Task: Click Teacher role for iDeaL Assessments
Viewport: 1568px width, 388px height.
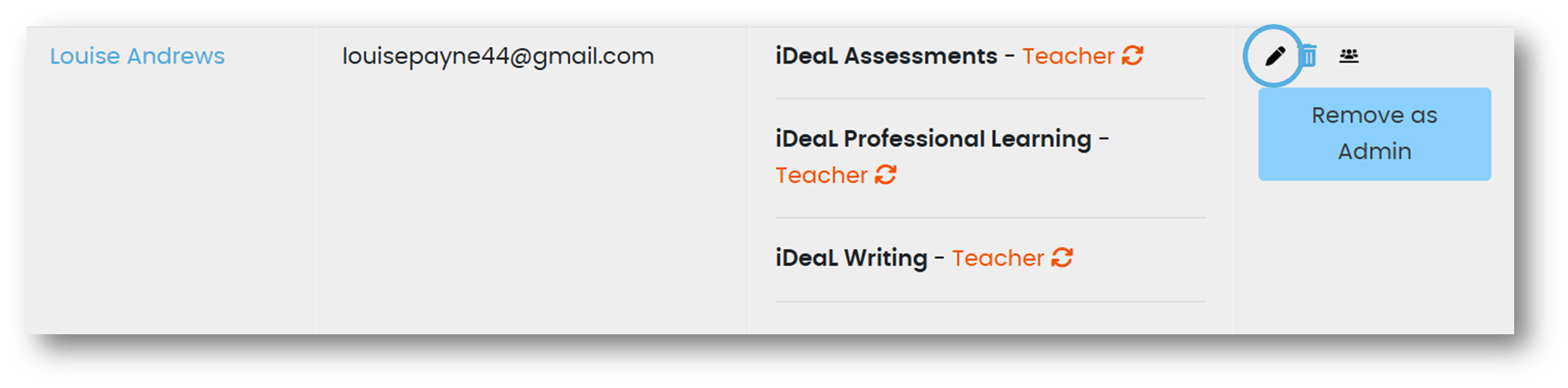Action: coord(1068,55)
